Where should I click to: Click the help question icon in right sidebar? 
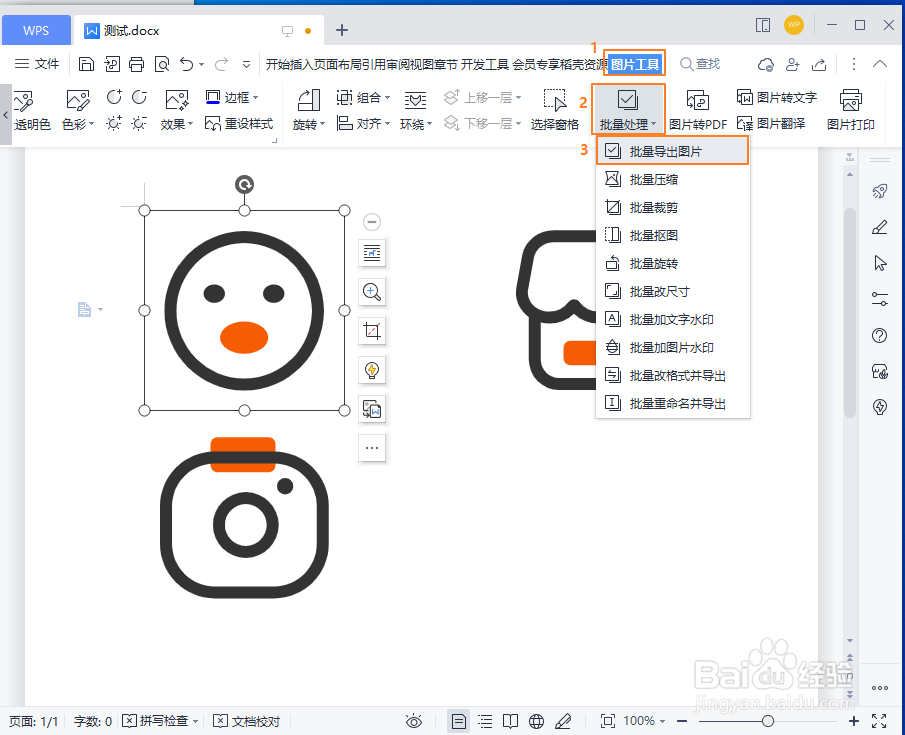click(x=880, y=335)
